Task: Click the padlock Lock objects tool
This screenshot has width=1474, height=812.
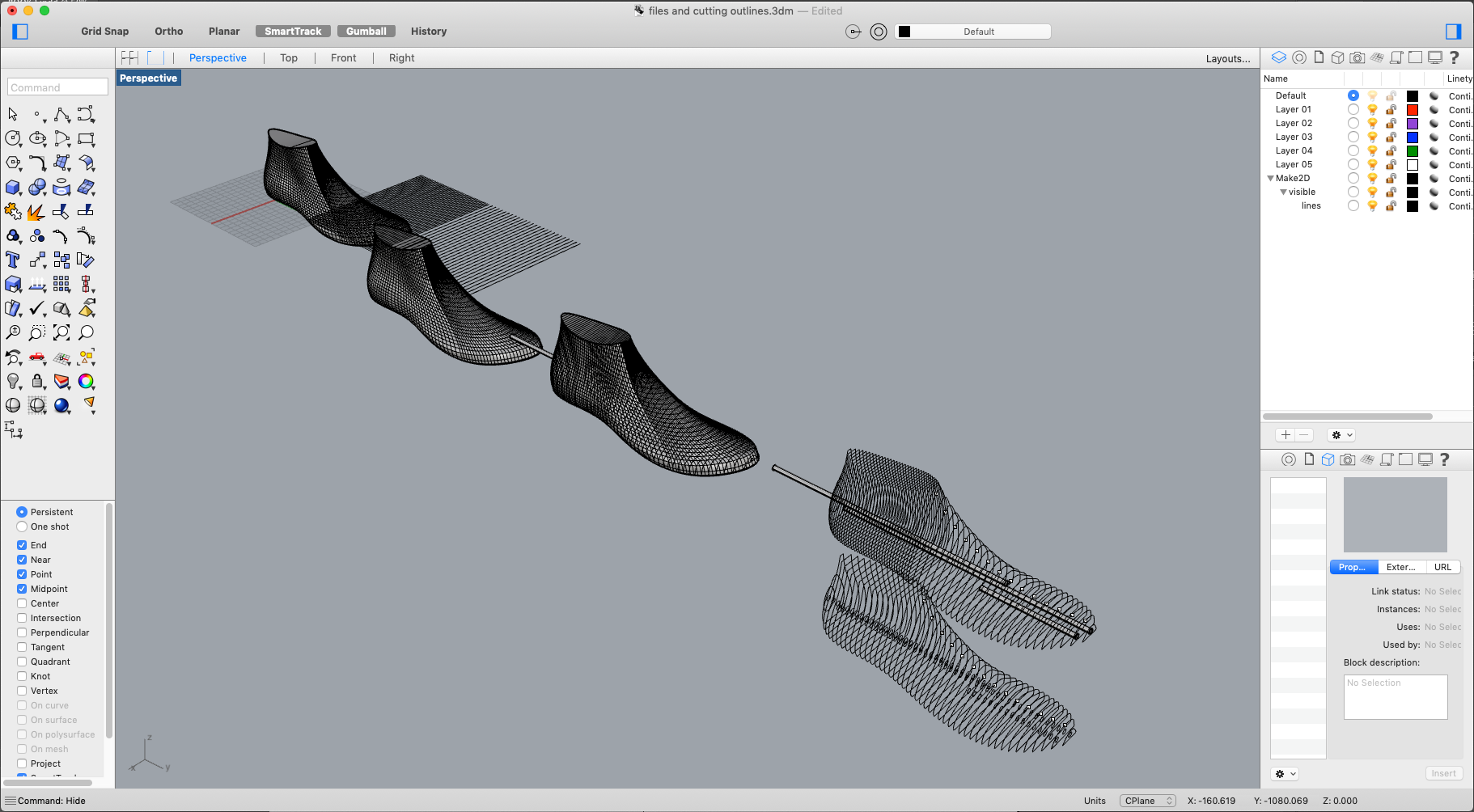Action: point(37,381)
